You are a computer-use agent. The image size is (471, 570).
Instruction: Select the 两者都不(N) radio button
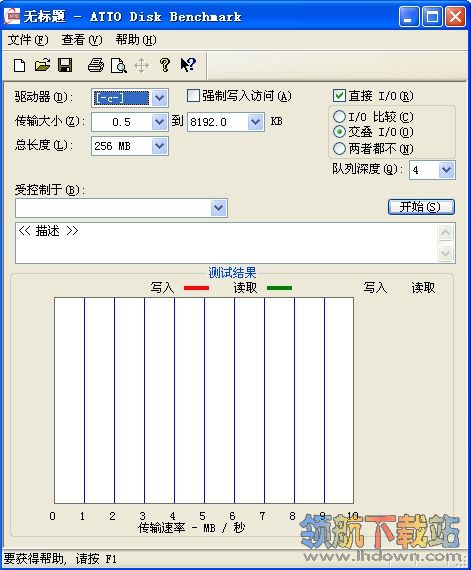(x=339, y=148)
